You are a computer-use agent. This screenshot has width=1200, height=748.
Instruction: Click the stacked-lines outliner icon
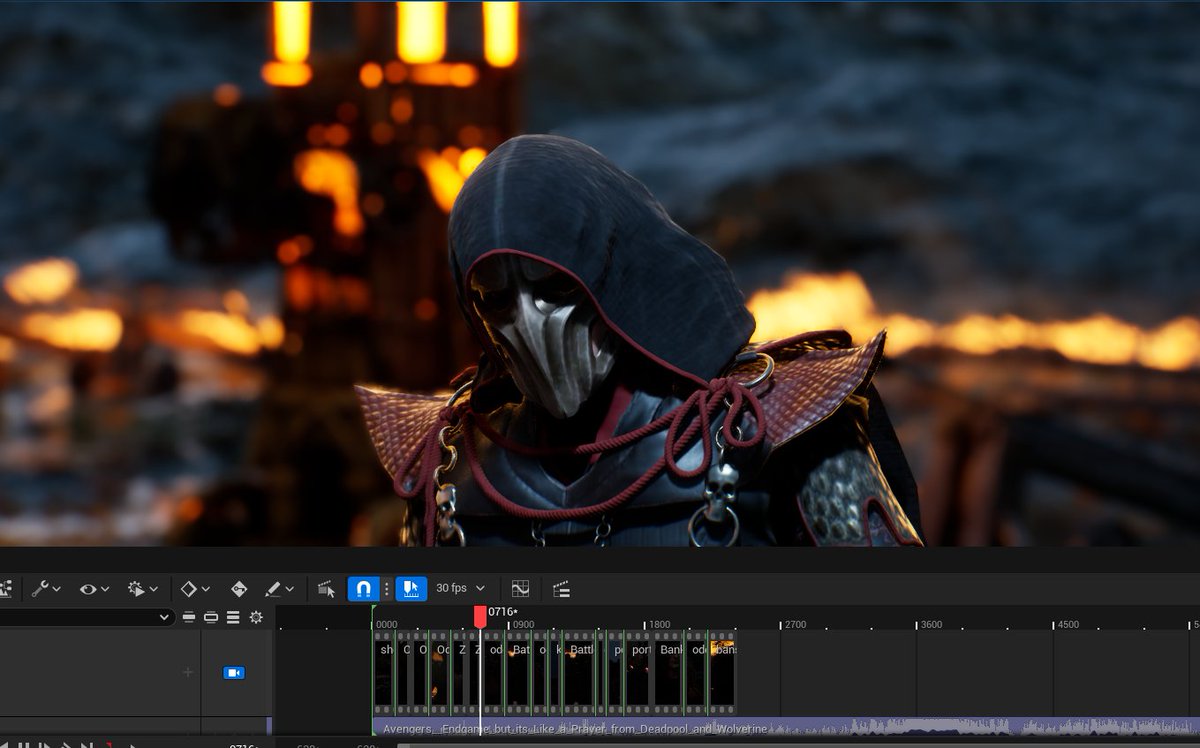pos(233,618)
